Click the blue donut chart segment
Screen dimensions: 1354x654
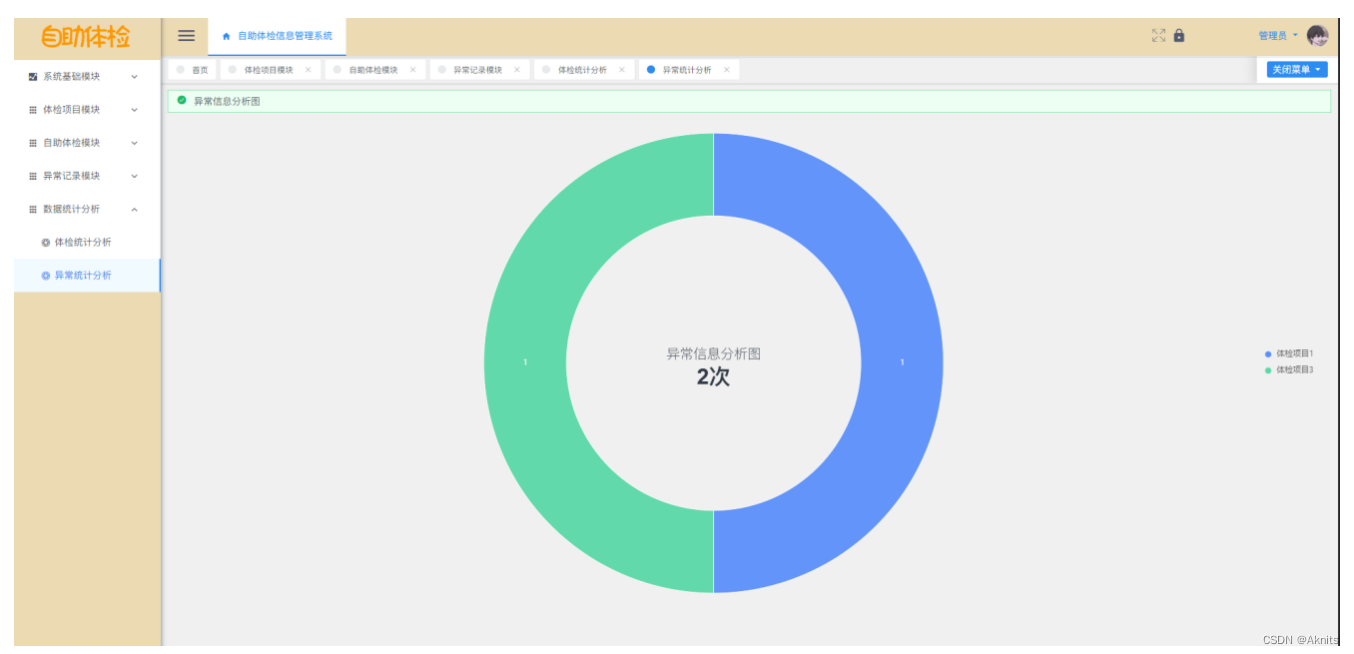pos(902,362)
